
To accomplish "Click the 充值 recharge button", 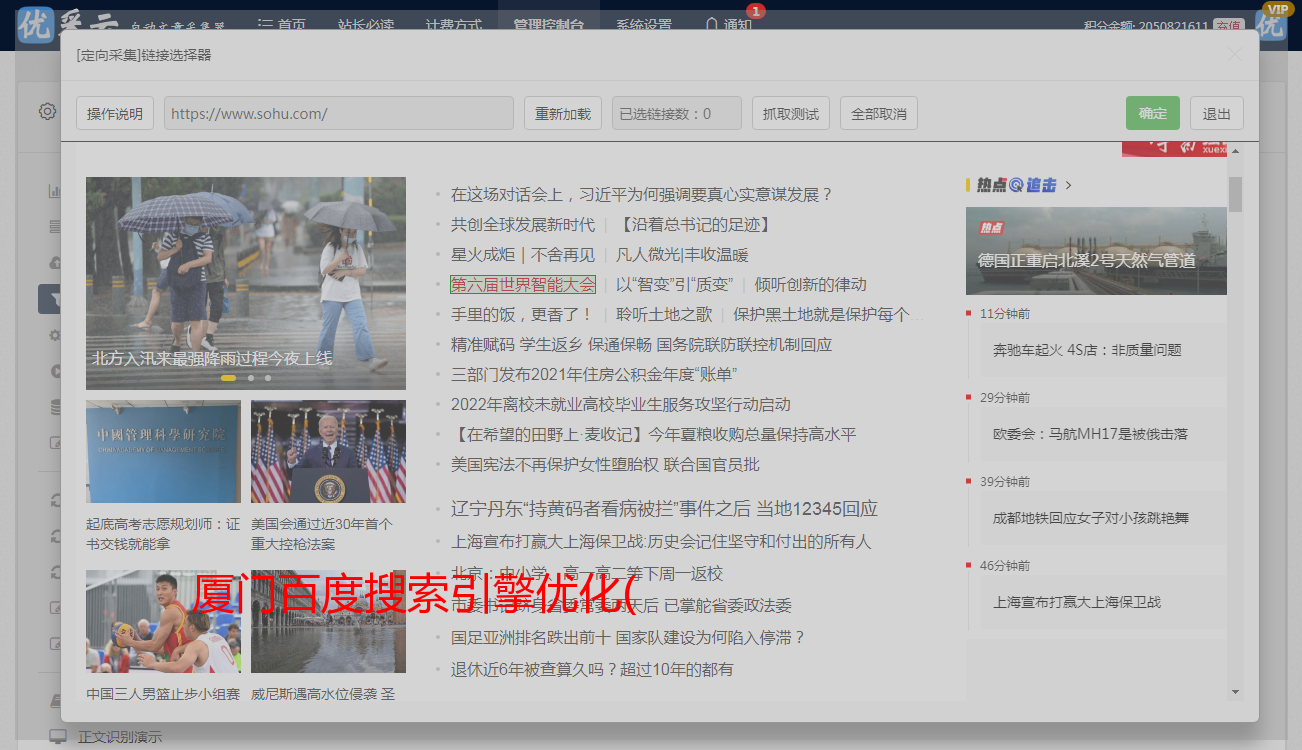I will [1228, 26].
